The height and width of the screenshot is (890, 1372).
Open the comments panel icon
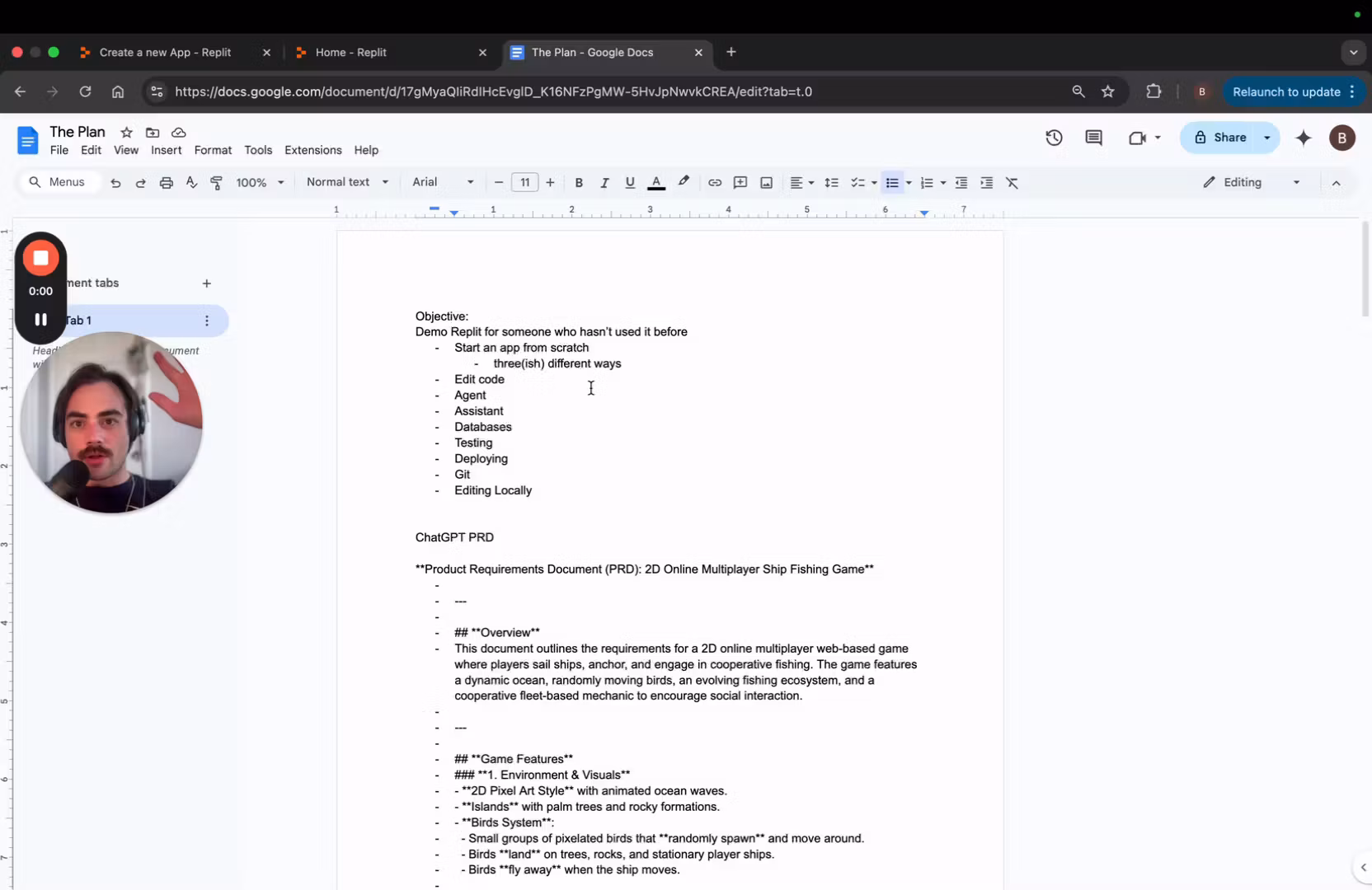click(x=1093, y=138)
